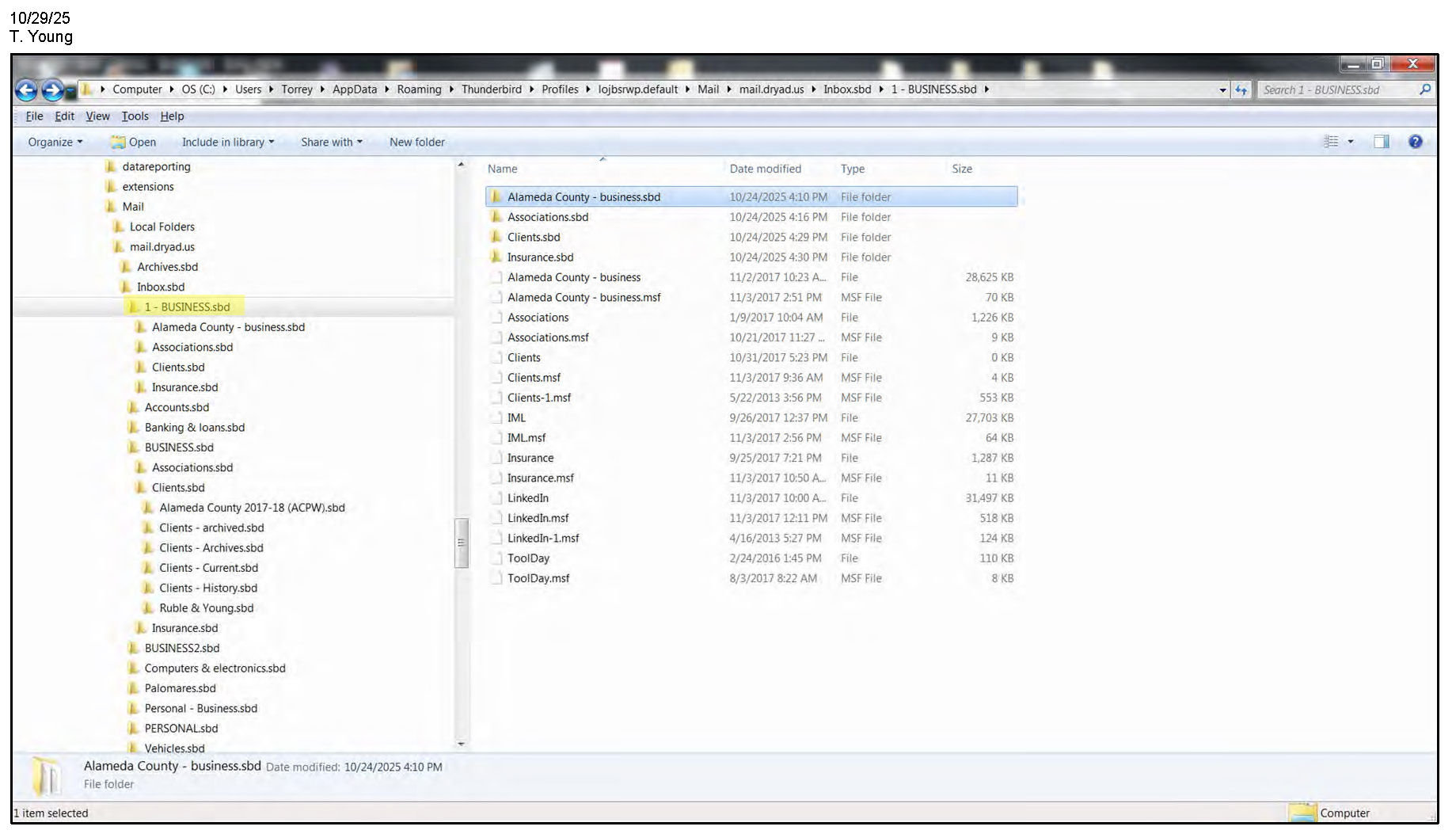Screen dimensions: 1456x834
Task: Expand the Organize dropdown menu
Action: click(55, 143)
